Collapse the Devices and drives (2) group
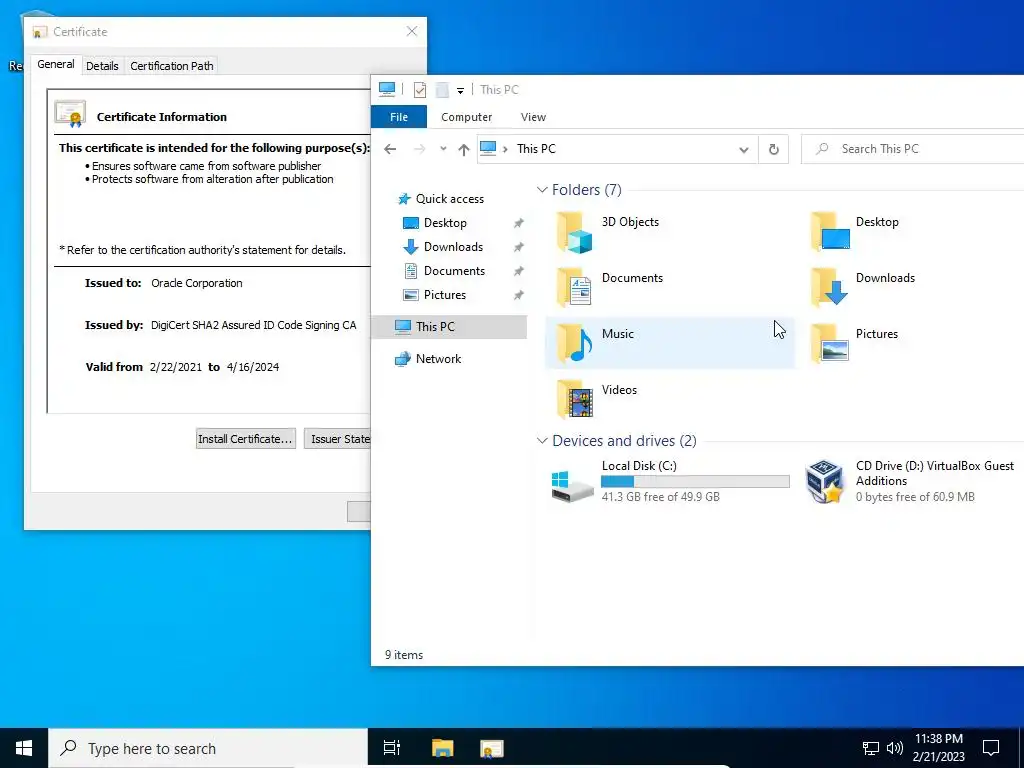The width and height of the screenshot is (1024, 768). click(x=542, y=441)
